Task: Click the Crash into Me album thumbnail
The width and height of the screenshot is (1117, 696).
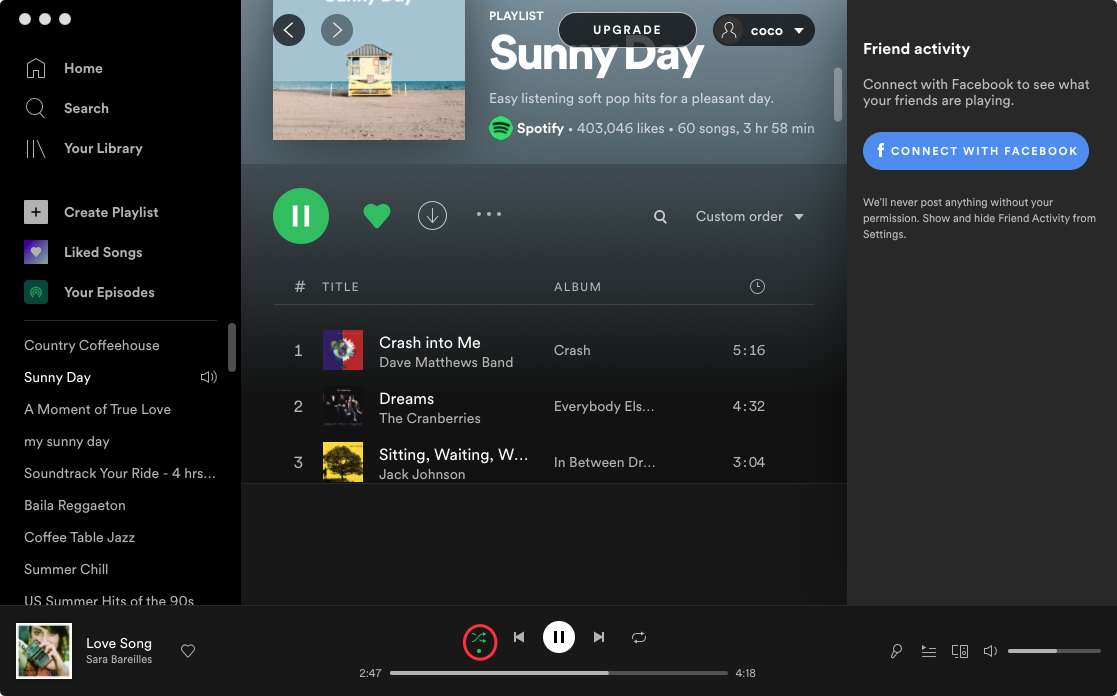Action: click(x=343, y=350)
